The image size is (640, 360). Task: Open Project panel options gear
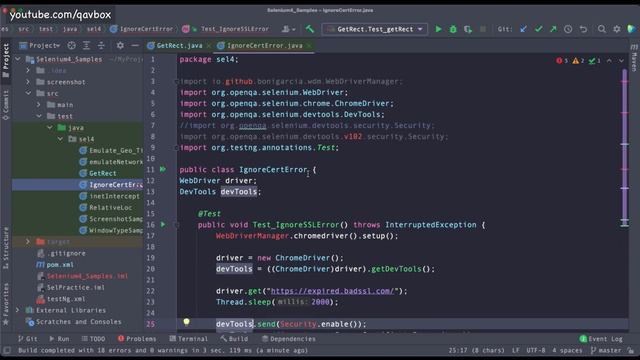coord(120,46)
